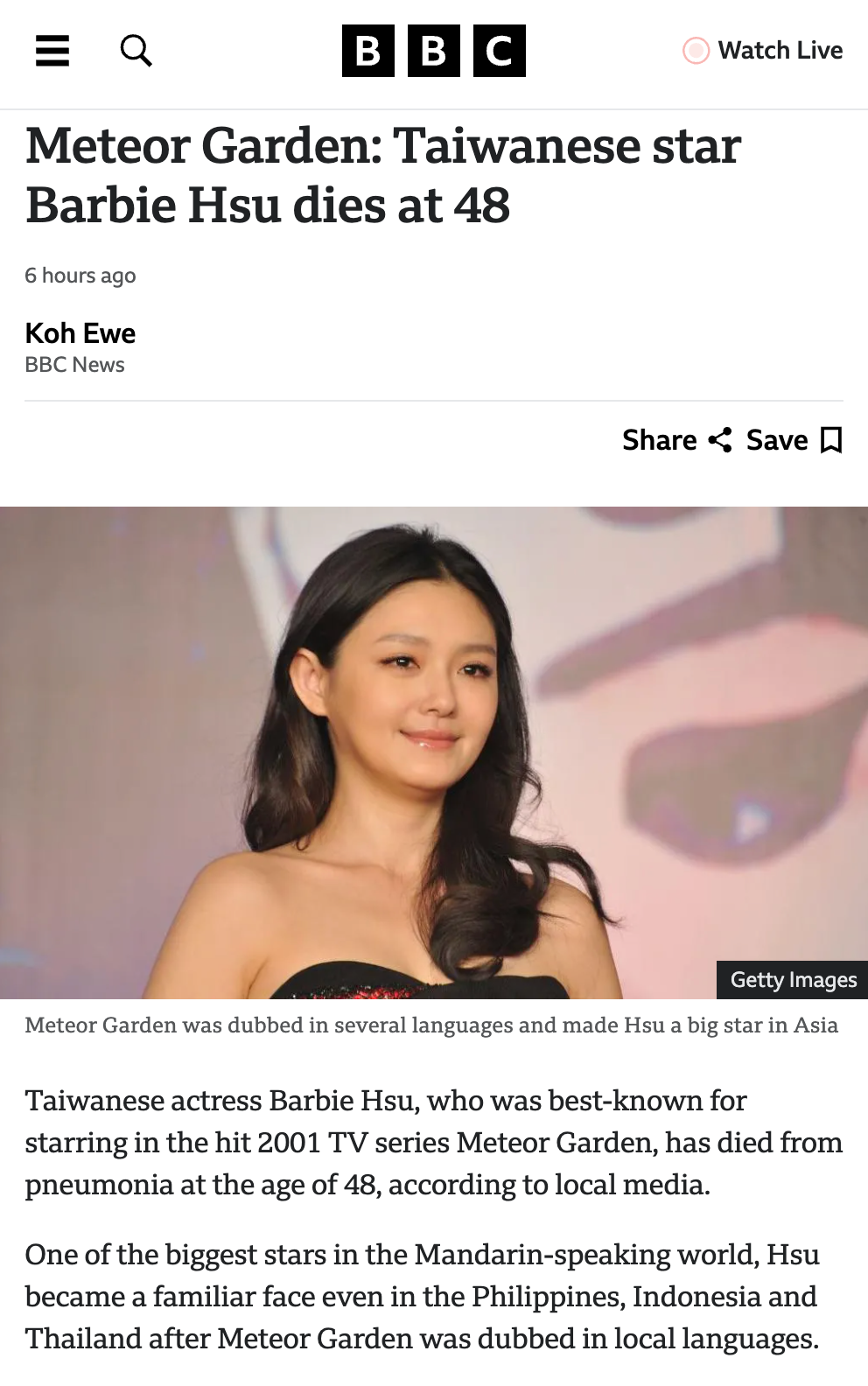Image resolution: width=868 pixels, height=1386 pixels.
Task: Click the paragraph beginning 'Taiwanese actress Barbie Hsu'
Action: click(x=434, y=1143)
